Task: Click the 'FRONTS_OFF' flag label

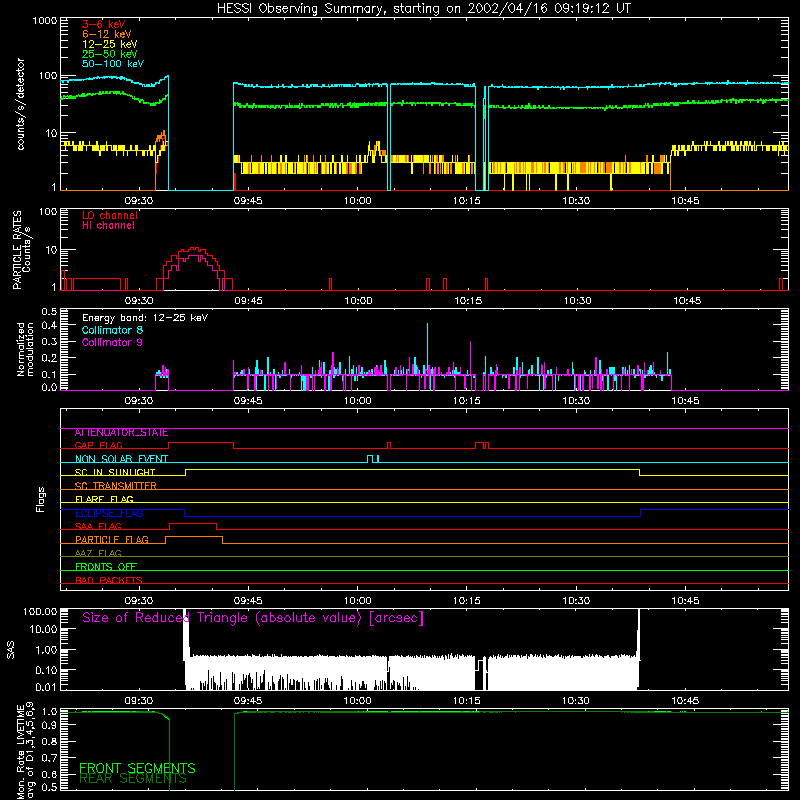Action: coord(106,567)
